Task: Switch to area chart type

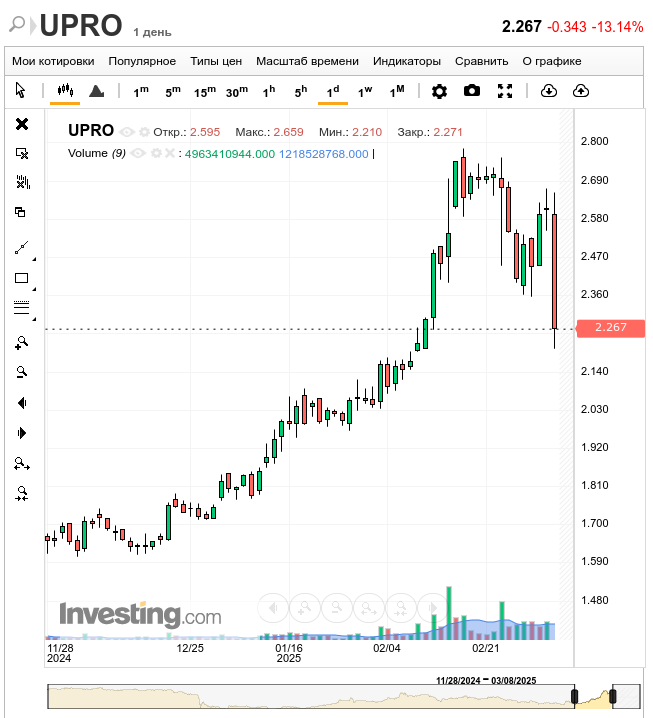Action: coord(97,91)
